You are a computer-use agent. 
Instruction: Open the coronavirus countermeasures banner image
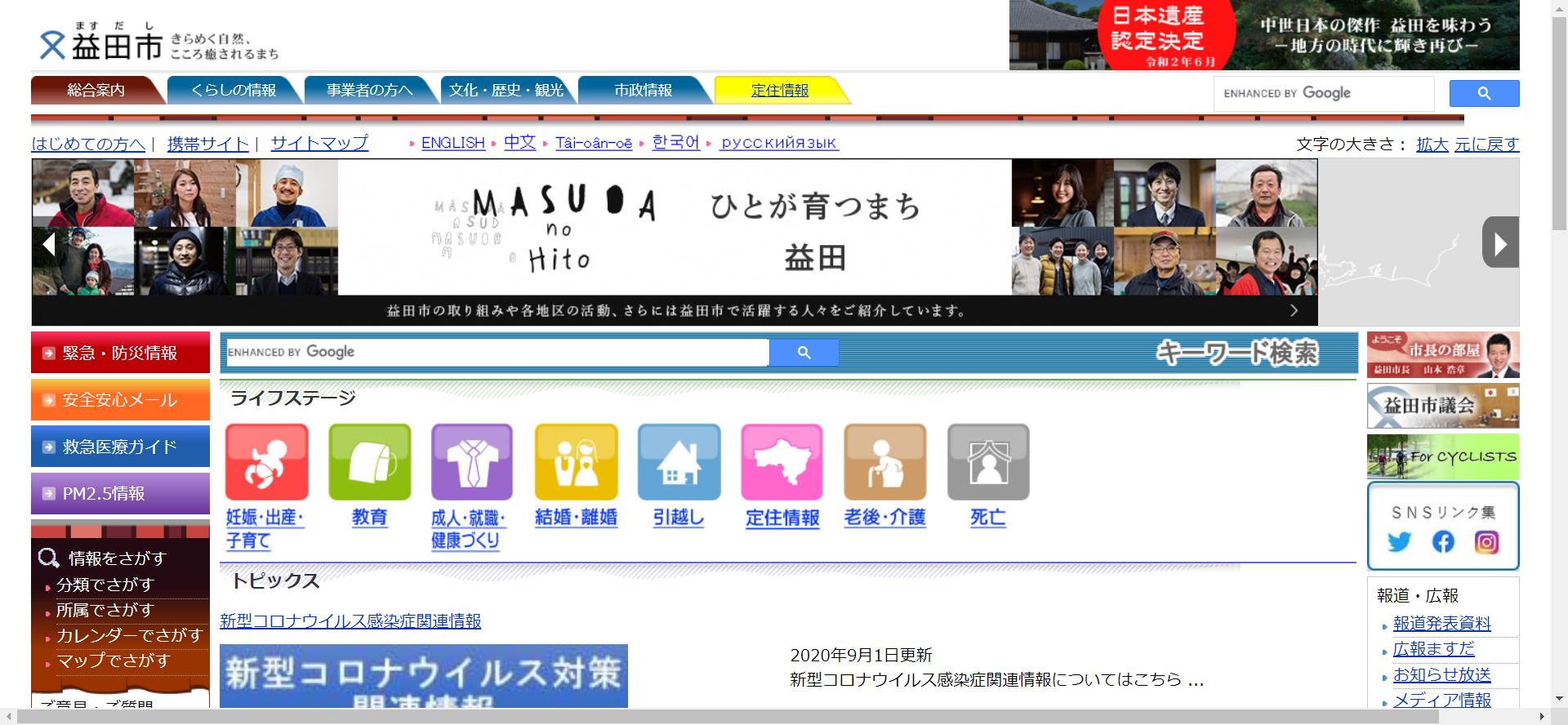[x=424, y=676]
